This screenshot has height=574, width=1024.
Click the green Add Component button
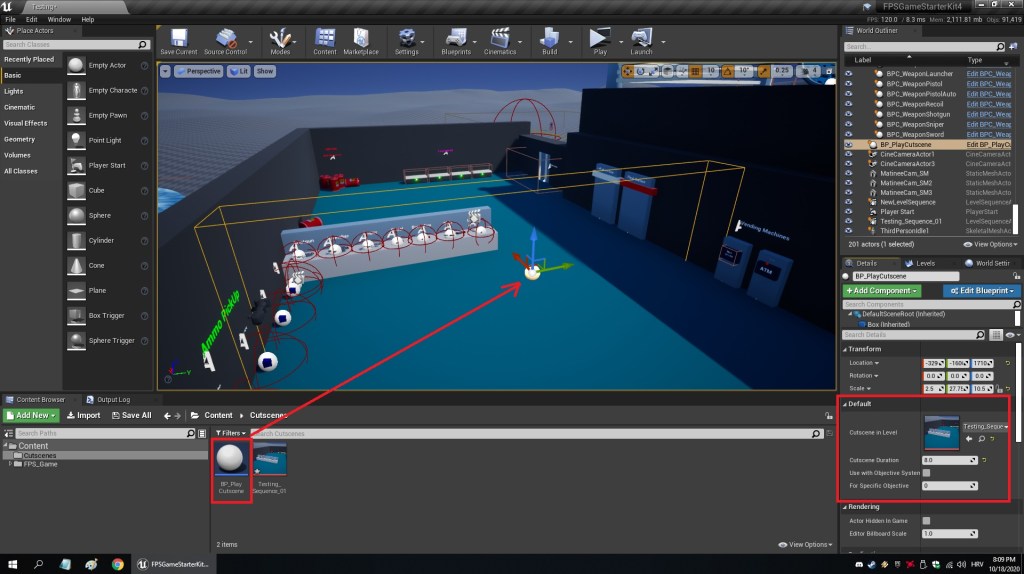point(882,290)
